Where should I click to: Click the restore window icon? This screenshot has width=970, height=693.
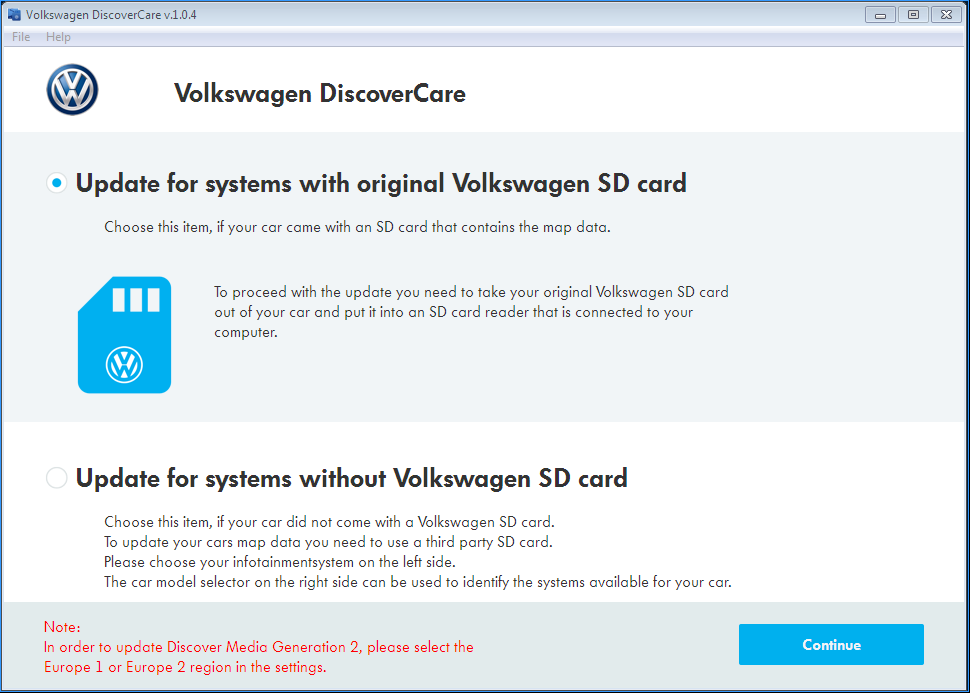[913, 14]
